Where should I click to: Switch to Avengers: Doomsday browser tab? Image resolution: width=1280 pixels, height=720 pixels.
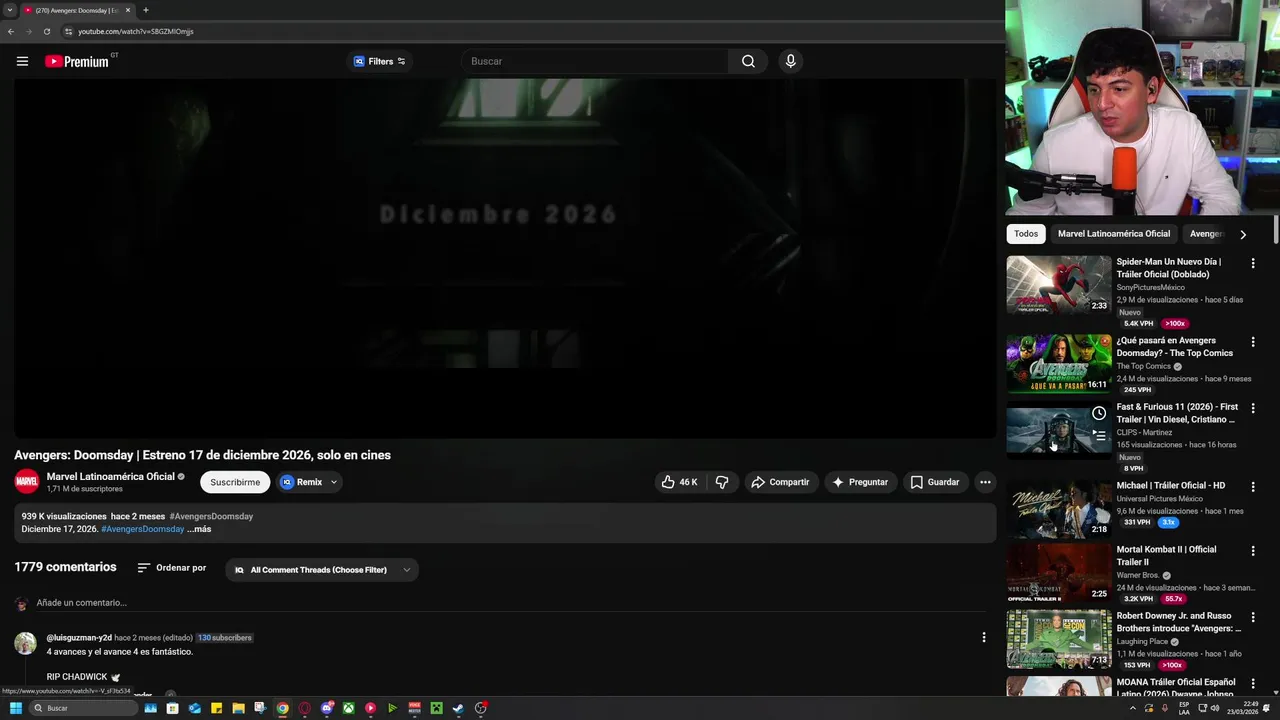(x=78, y=10)
